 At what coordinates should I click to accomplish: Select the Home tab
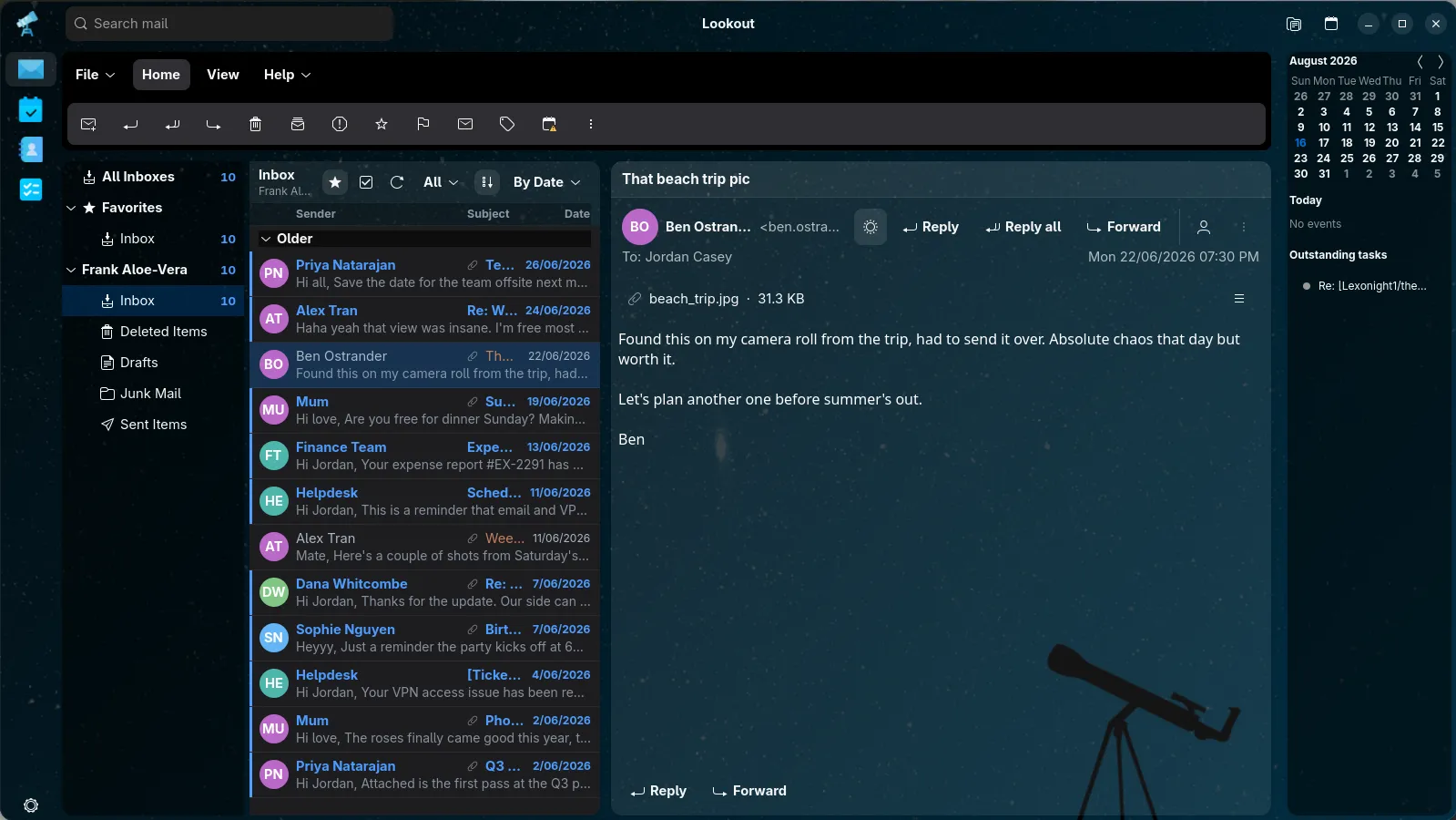[161, 75]
